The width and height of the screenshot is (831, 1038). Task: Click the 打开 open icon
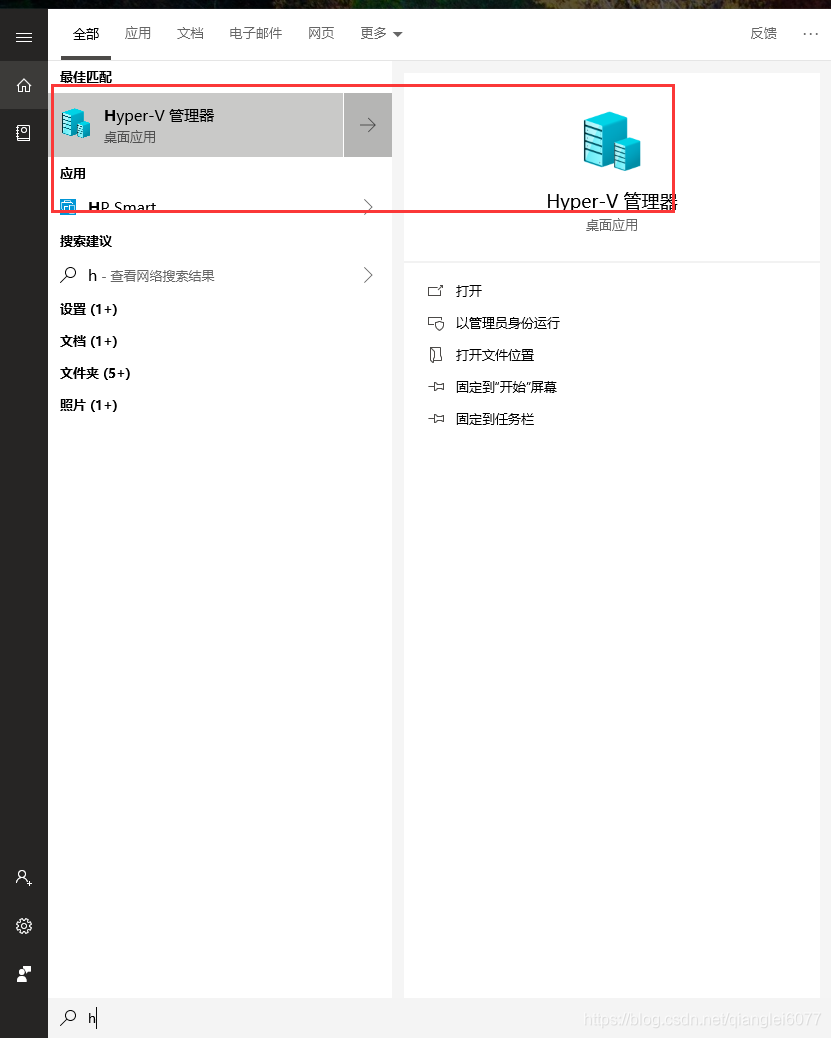435,291
